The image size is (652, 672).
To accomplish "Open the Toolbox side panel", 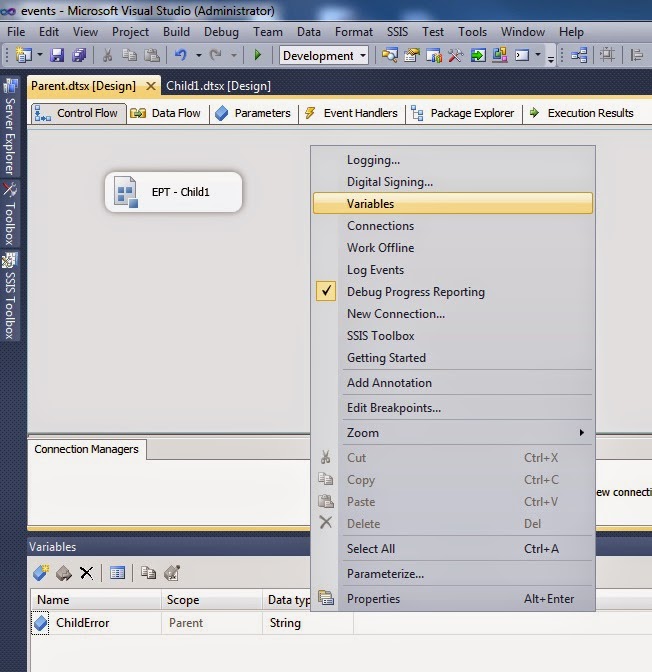I will tap(10, 214).
